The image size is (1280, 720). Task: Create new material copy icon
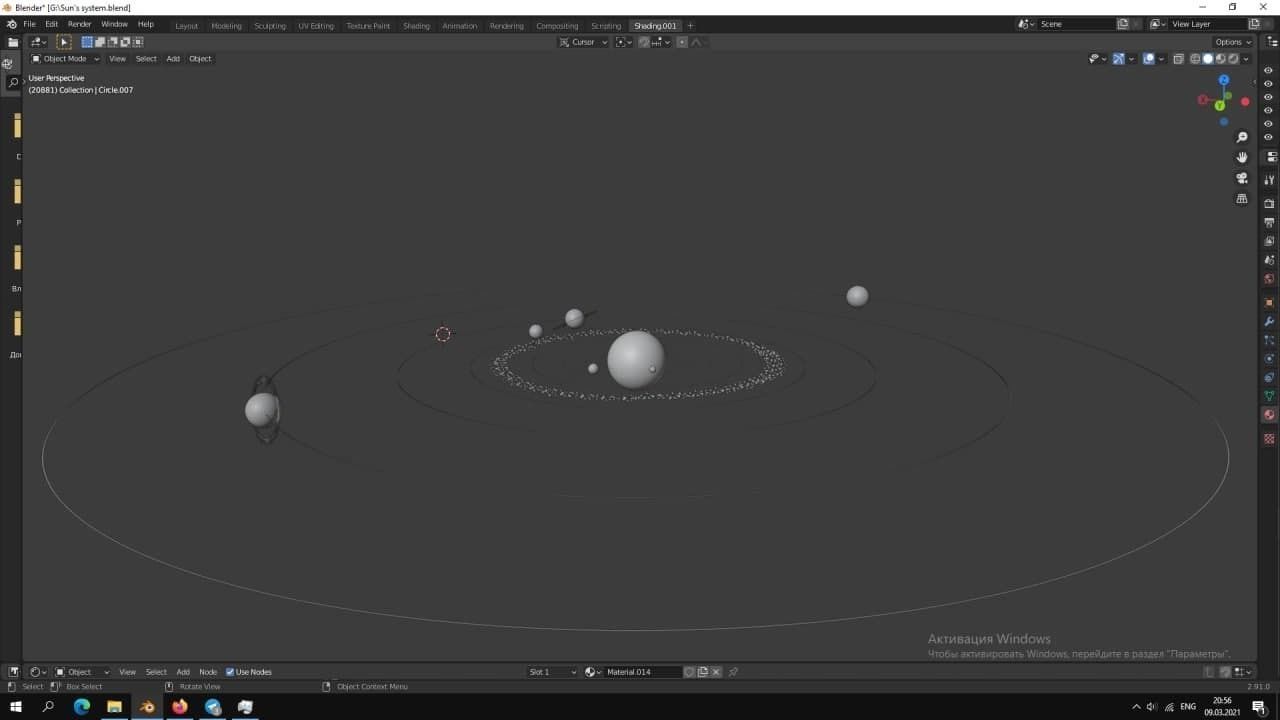[x=702, y=672]
